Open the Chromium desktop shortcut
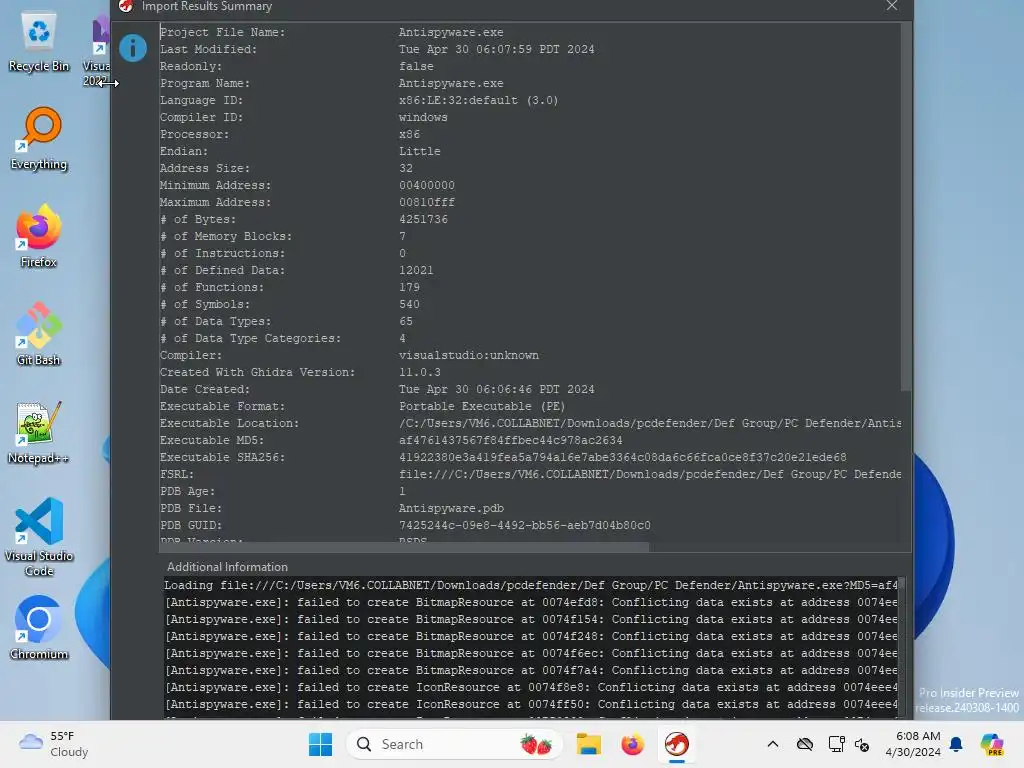1024x768 pixels. 39,628
